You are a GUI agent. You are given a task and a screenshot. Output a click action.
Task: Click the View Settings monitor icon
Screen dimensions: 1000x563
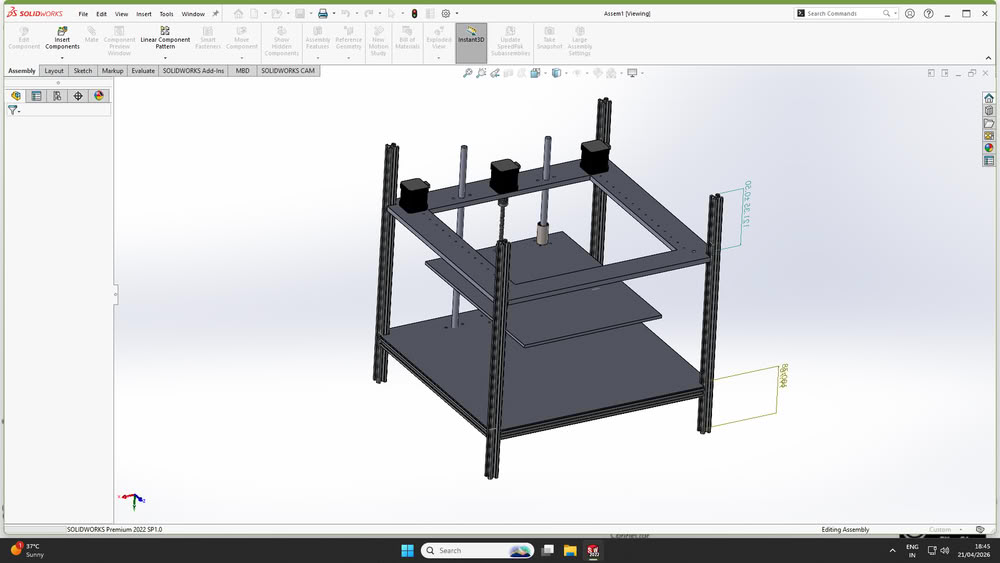tap(632, 73)
